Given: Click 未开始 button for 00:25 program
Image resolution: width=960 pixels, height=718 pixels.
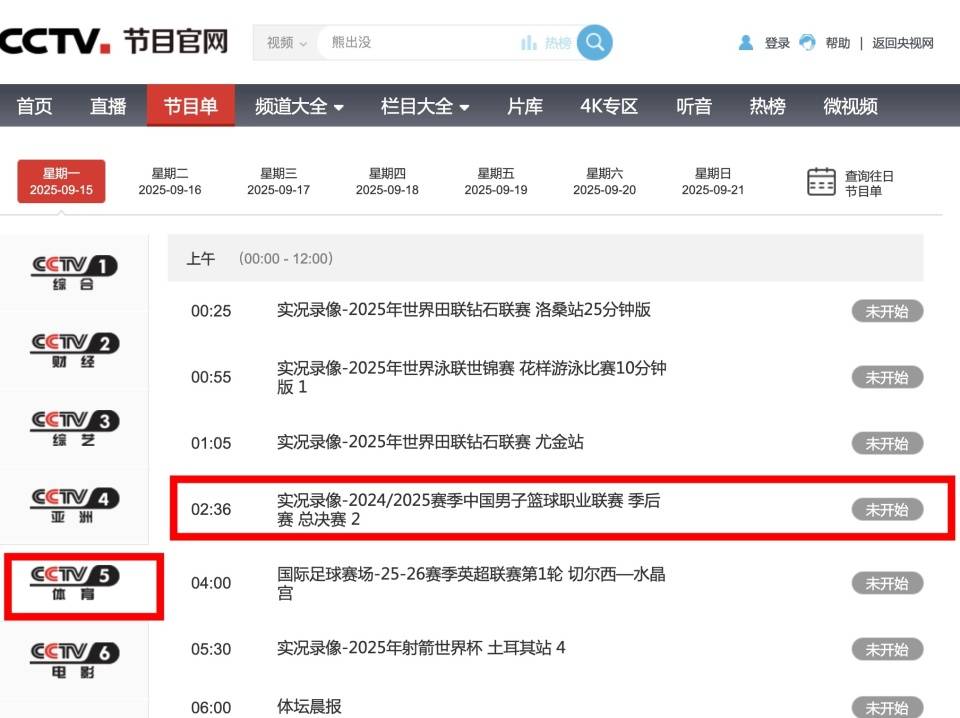Looking at the screenshot, I should point(887,311).
